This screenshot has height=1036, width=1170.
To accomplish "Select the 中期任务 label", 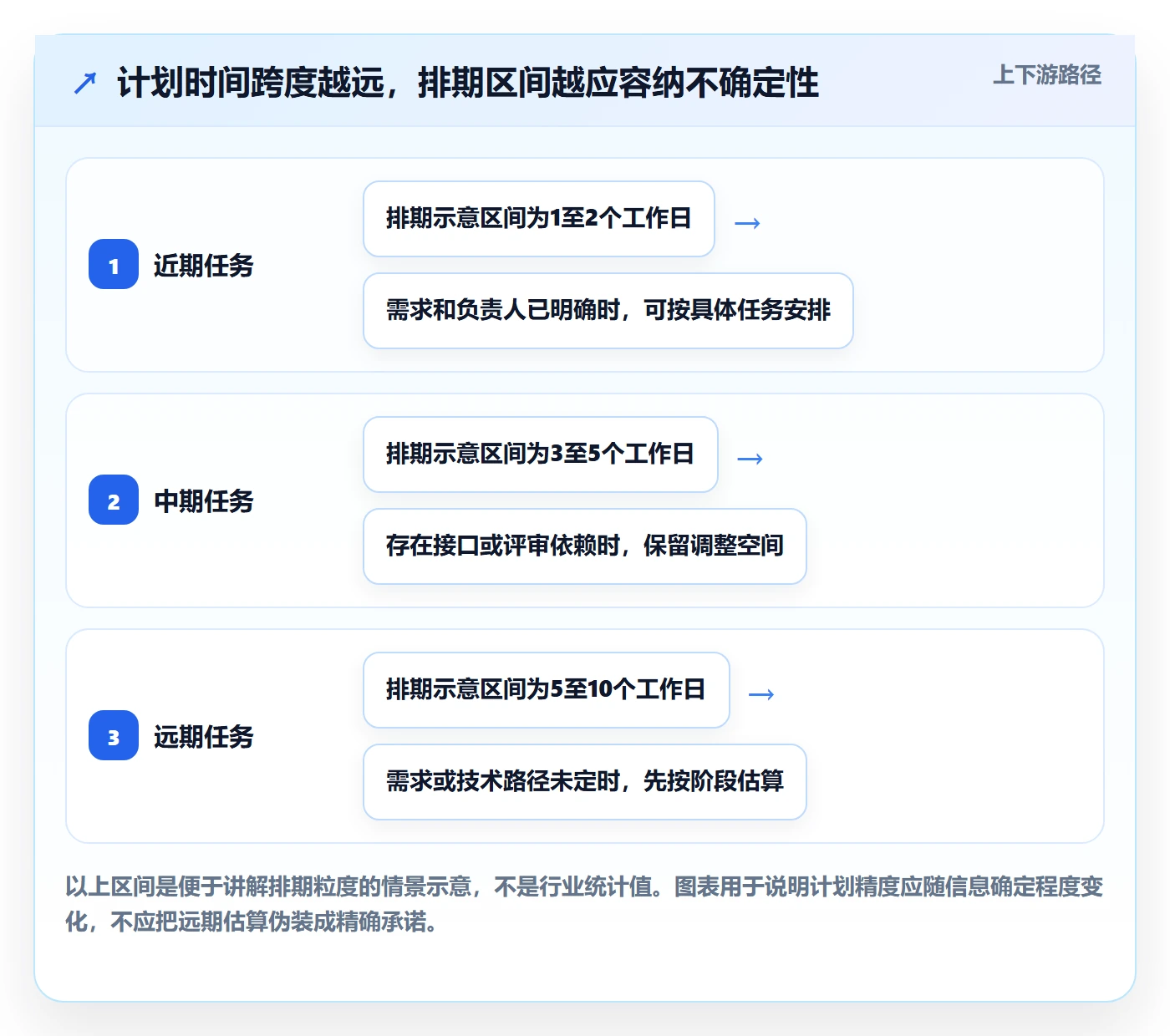I will click(204, 500).
